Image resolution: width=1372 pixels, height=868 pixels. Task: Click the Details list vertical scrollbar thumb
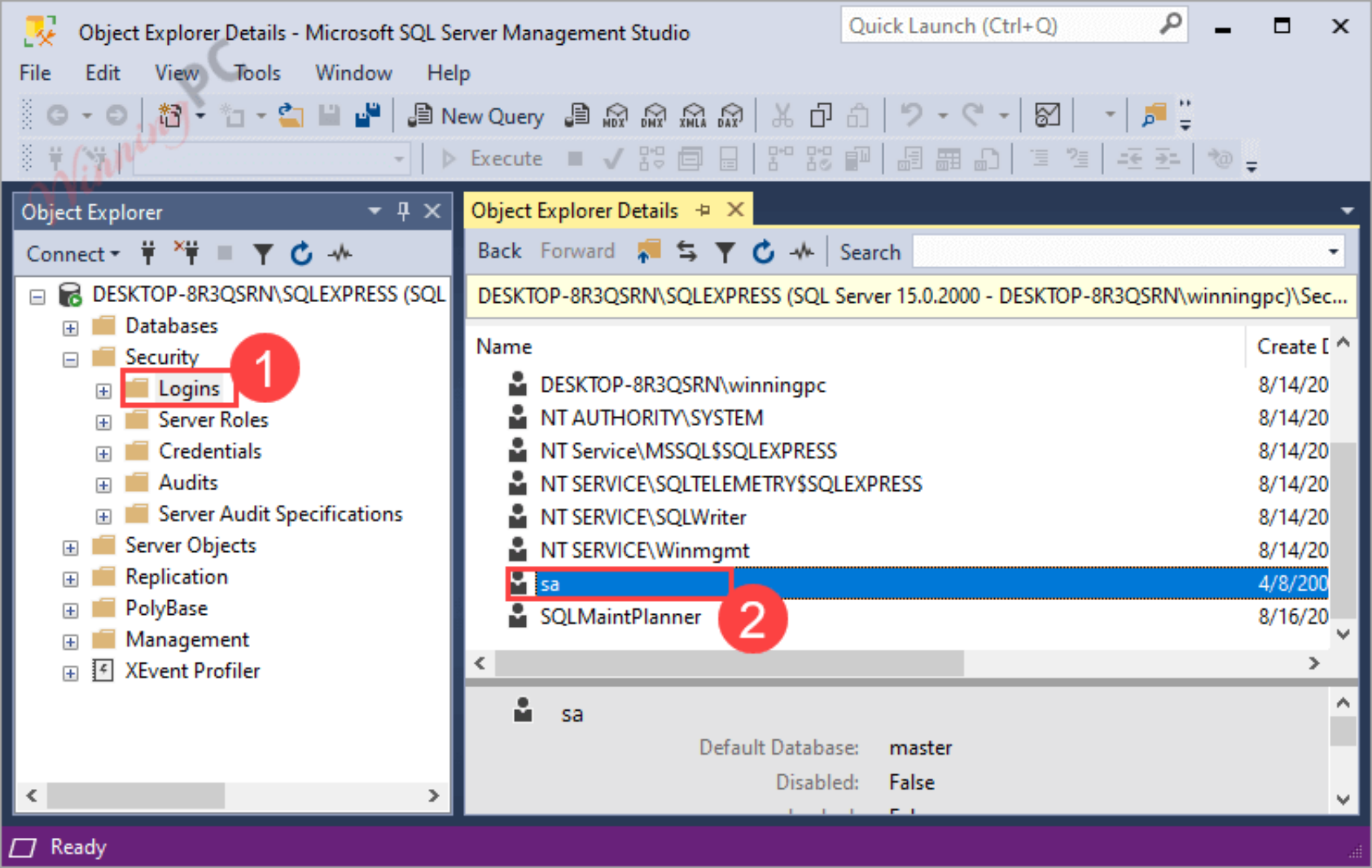click(x=1343, y=529)
